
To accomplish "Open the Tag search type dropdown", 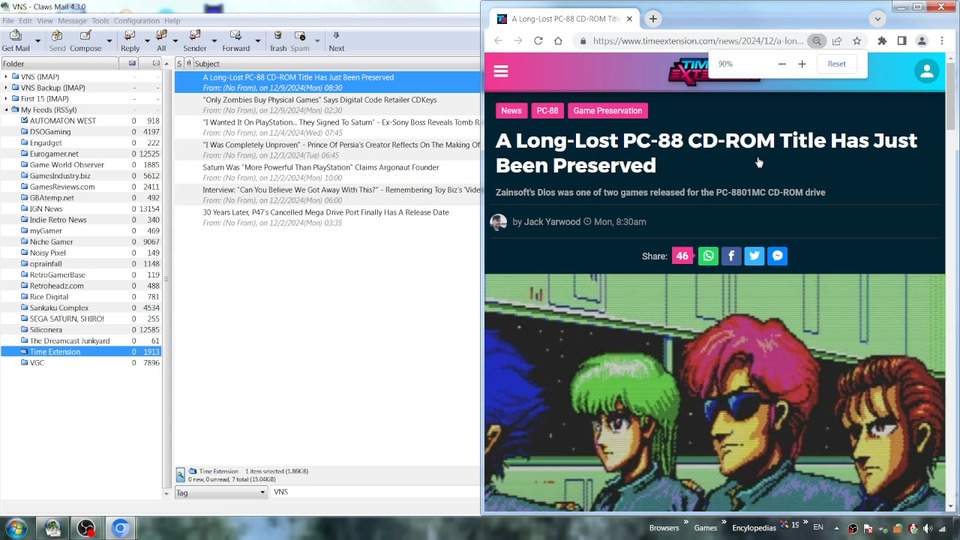I will [x=221, y=492].
